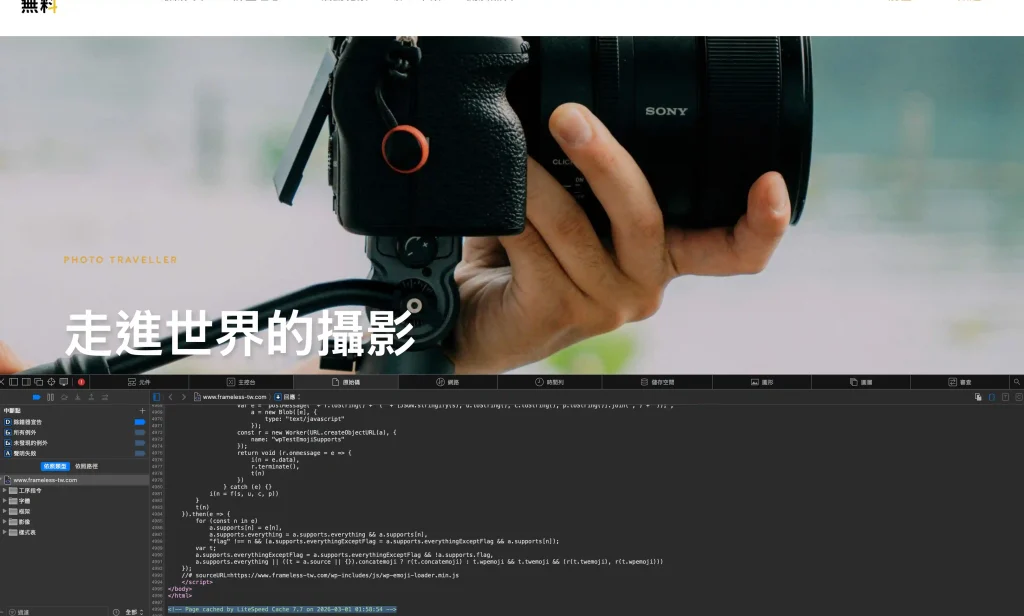
Task: Switch to the 網路 tab
Action: click(x=448, y=381)
